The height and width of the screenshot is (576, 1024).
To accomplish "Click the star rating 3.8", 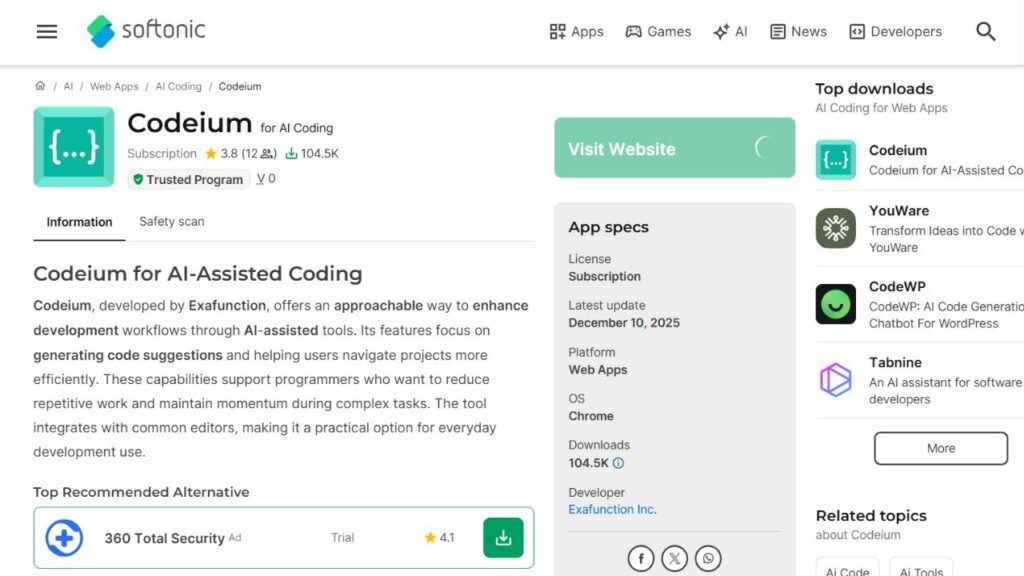I will 221,153.
